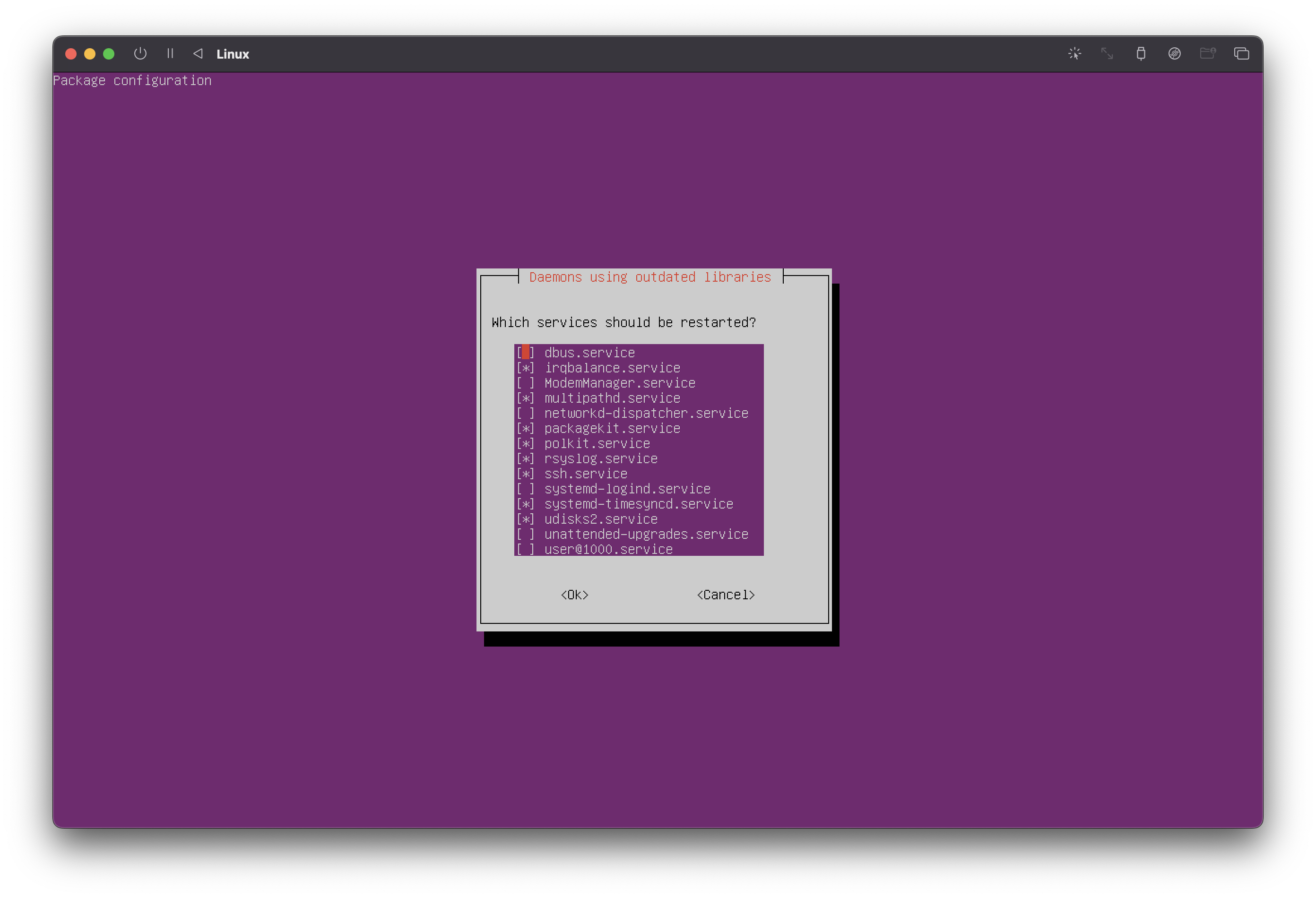Image resolution: width=1316 pixels, height=898 pixels.
Task: Uncheck irqbalance.service
Action: [526, 368]
